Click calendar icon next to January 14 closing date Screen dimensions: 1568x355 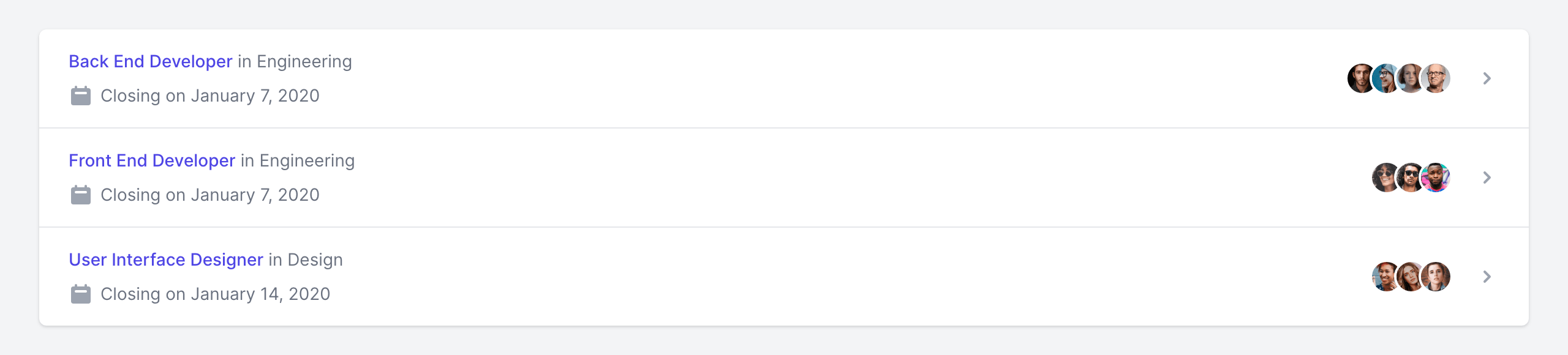[80, 294]
